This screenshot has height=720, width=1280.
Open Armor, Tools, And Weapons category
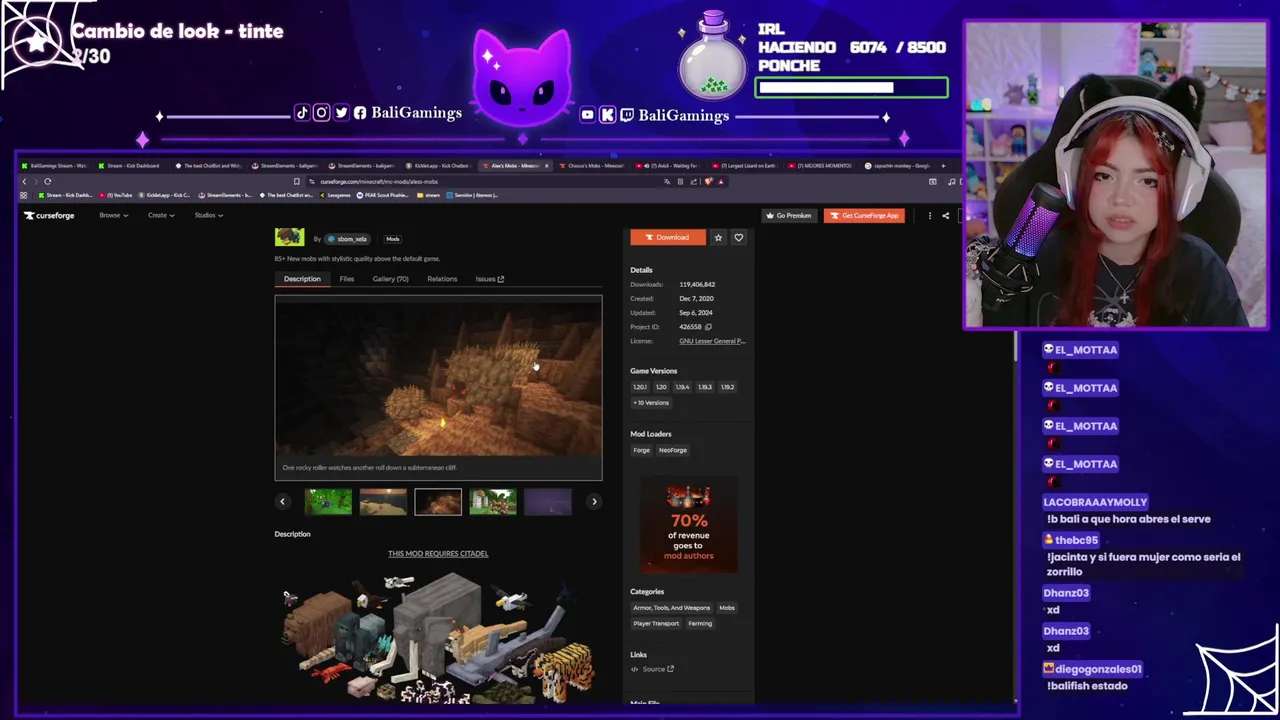point(671,608)
